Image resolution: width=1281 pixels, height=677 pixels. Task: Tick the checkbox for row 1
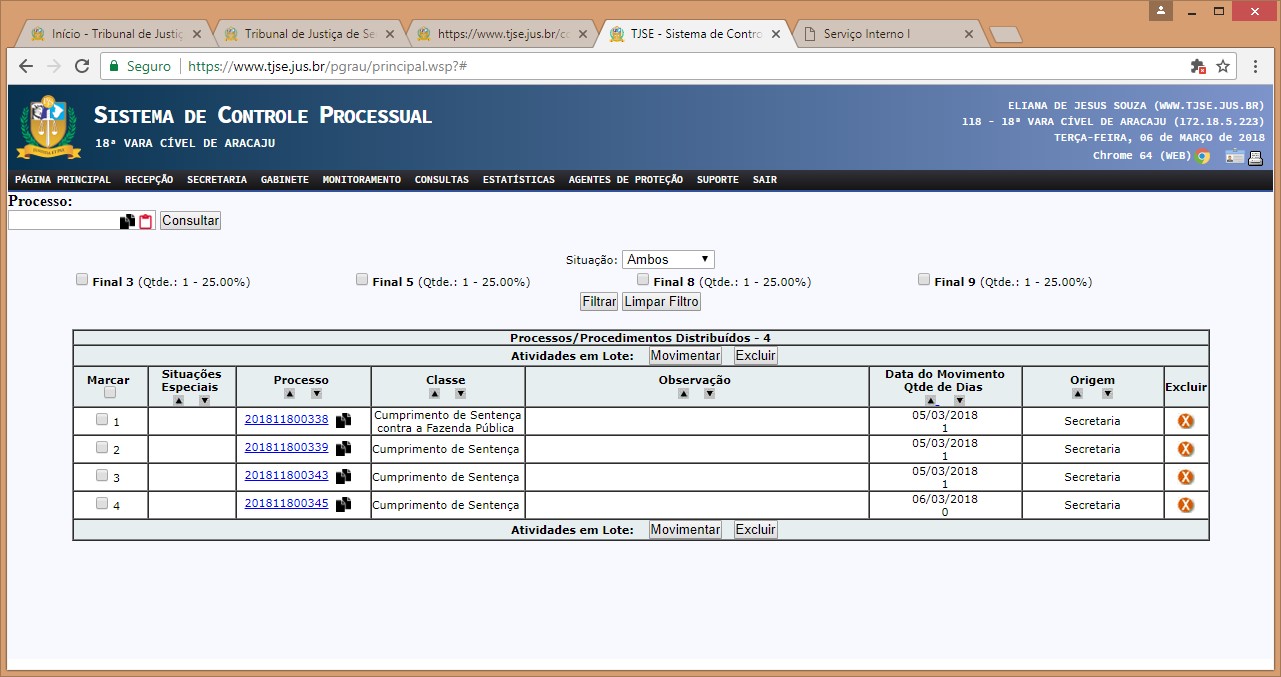click(102, 420)
